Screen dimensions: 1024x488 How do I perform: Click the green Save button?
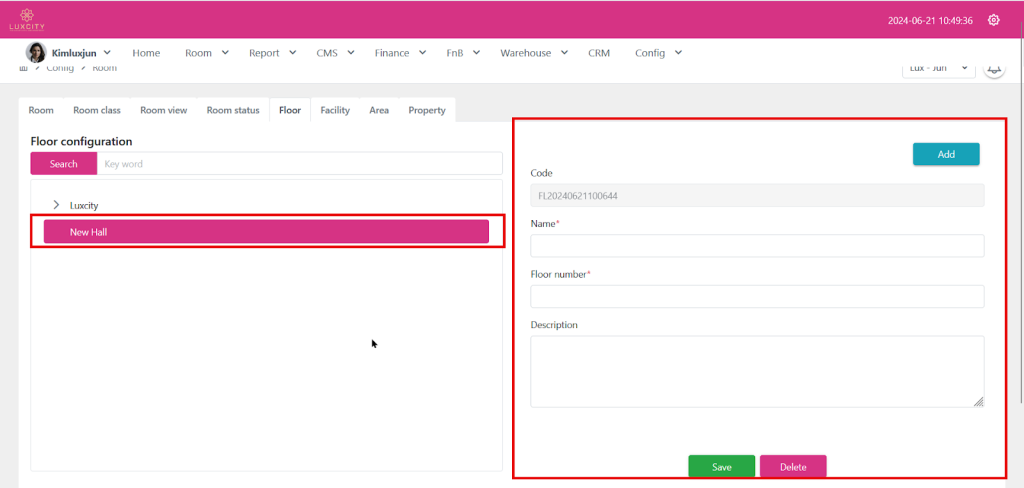[721, 467]
